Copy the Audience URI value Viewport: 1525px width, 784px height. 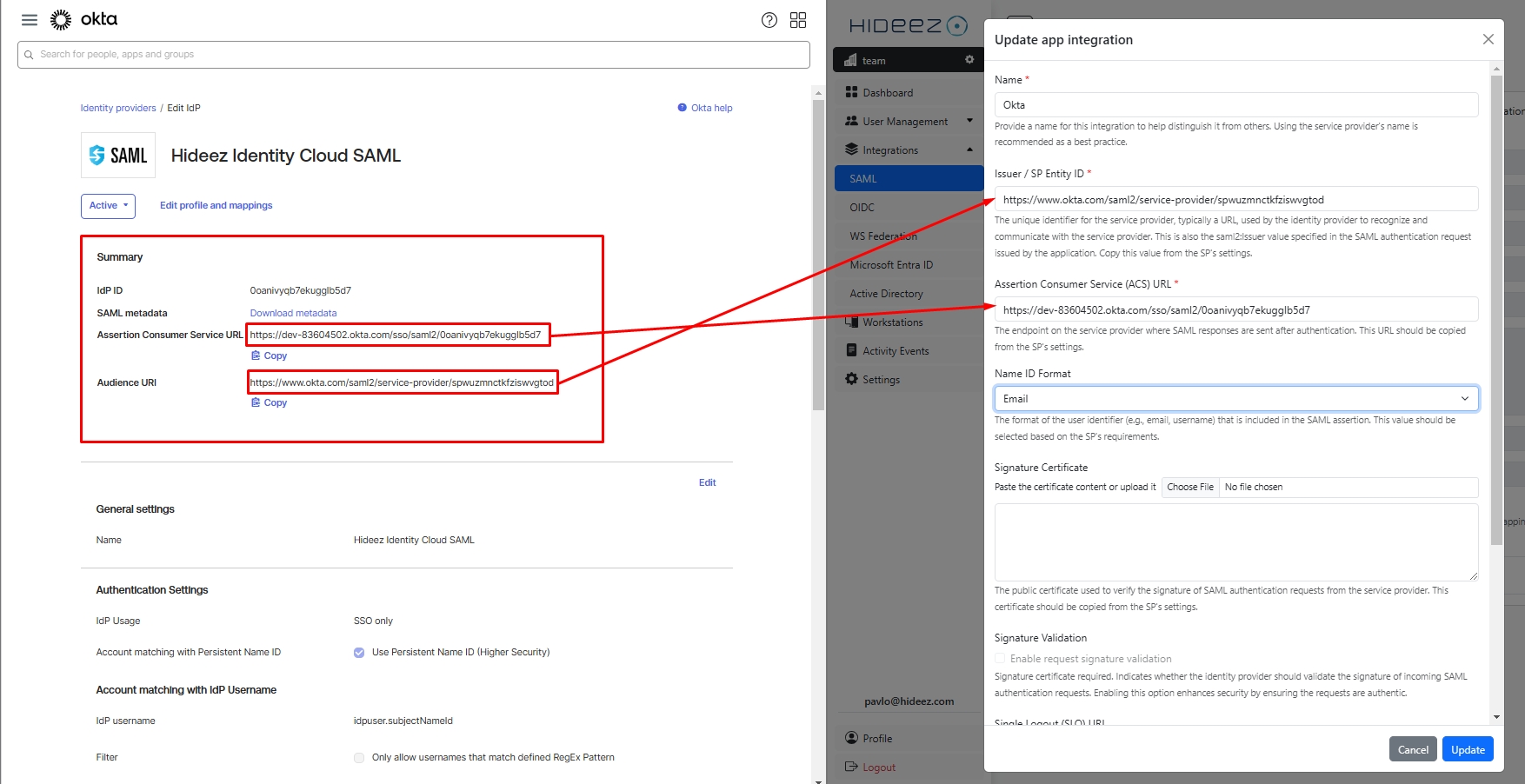point(270,402)
